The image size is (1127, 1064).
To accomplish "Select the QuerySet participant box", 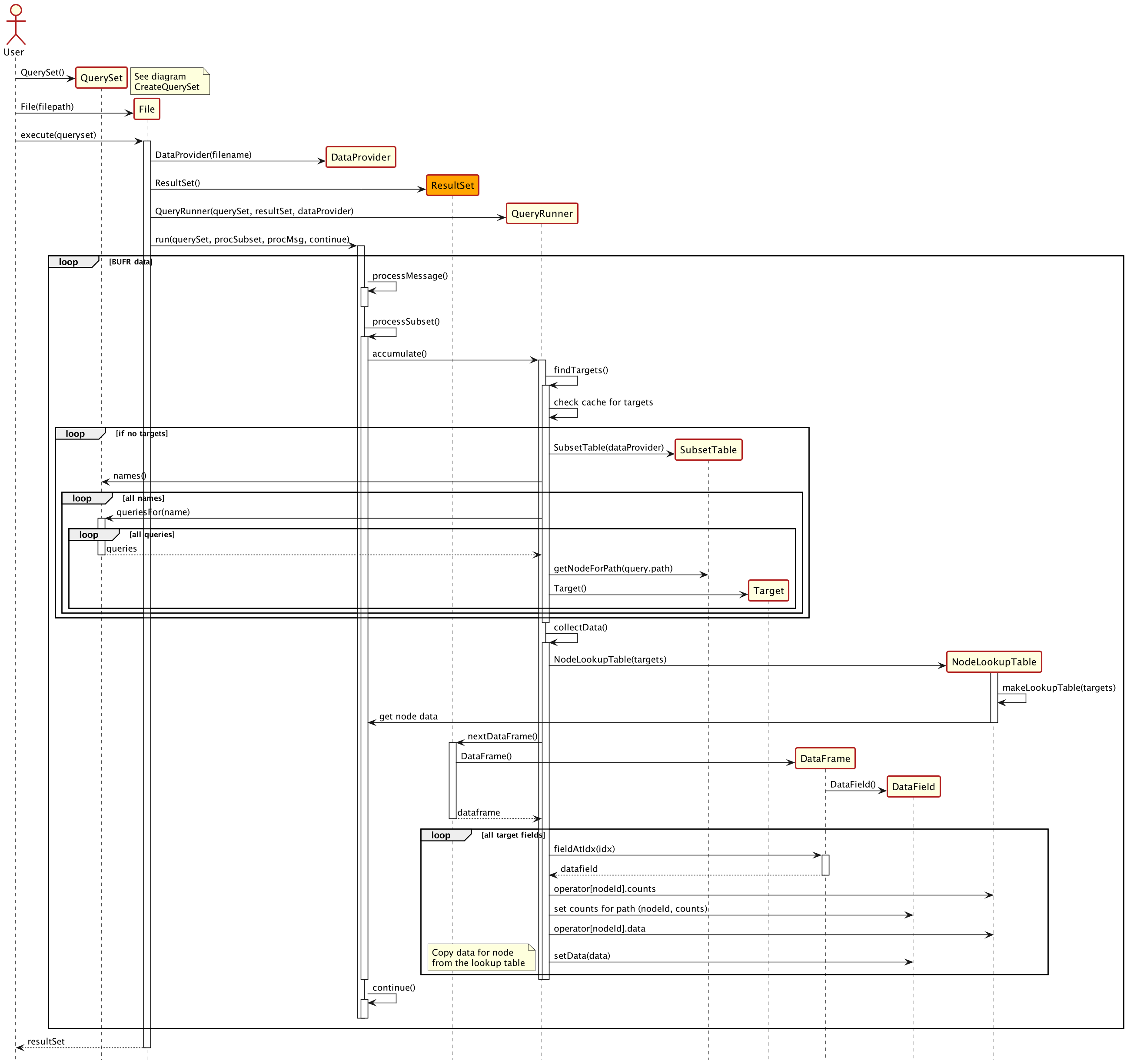I will (101, 78).
